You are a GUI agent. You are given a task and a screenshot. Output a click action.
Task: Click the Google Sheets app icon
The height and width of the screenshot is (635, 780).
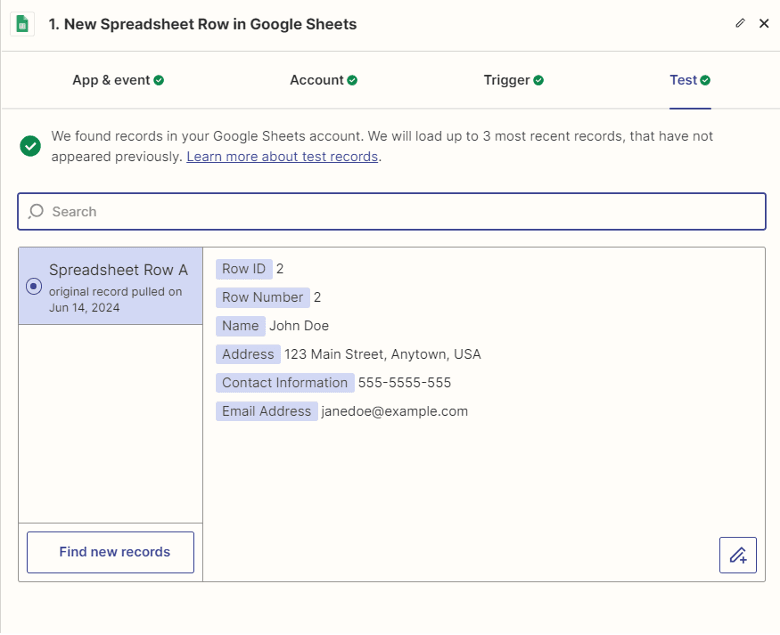click(23, 23)
